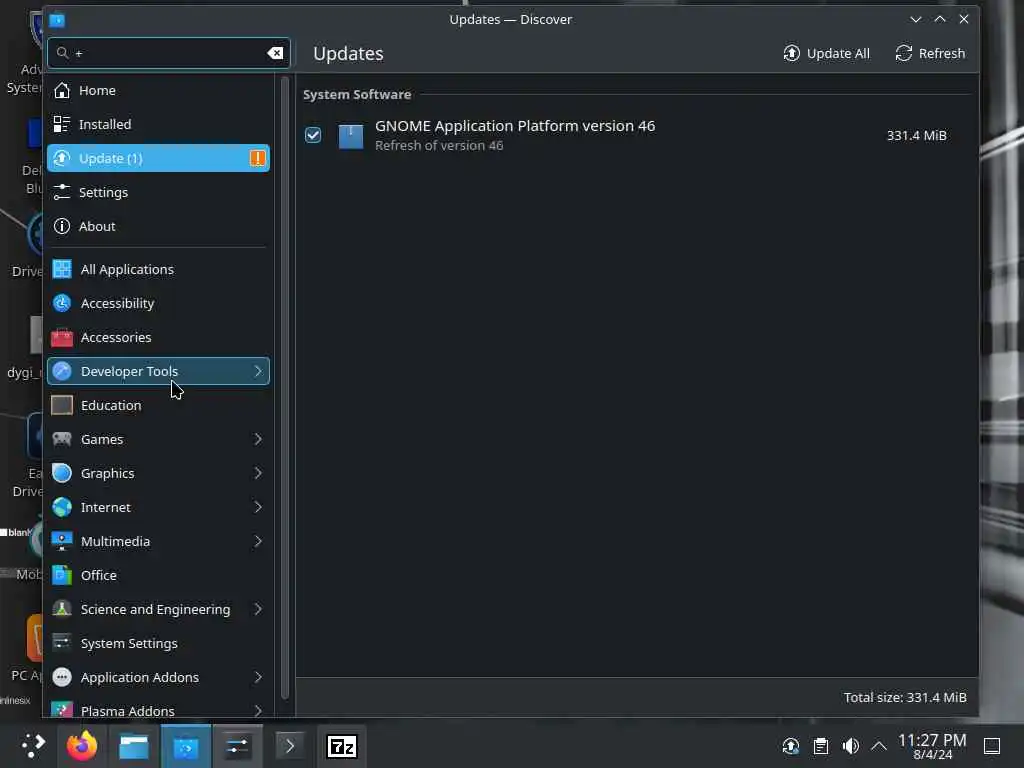The height and width of the screenshot is (768, 1024).
Task: Click the sidebar vertical scrollbar
Action: (x=285, y=388)
